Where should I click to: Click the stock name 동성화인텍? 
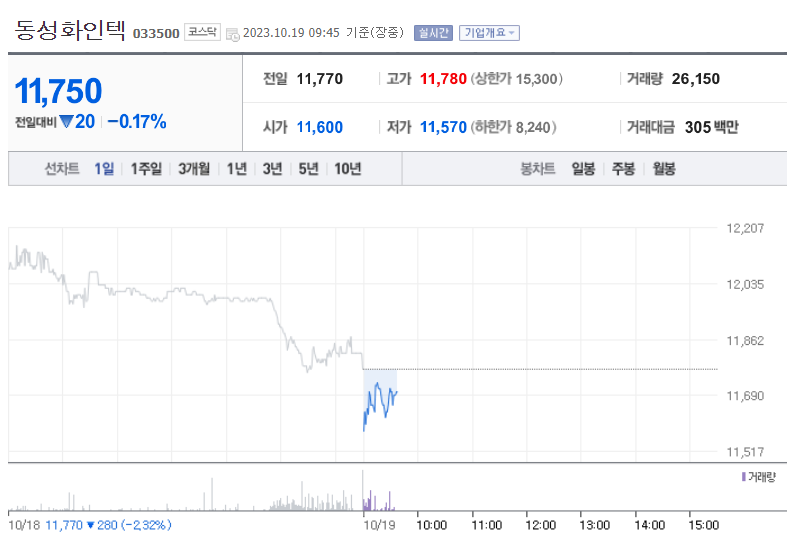coord(70,30)
